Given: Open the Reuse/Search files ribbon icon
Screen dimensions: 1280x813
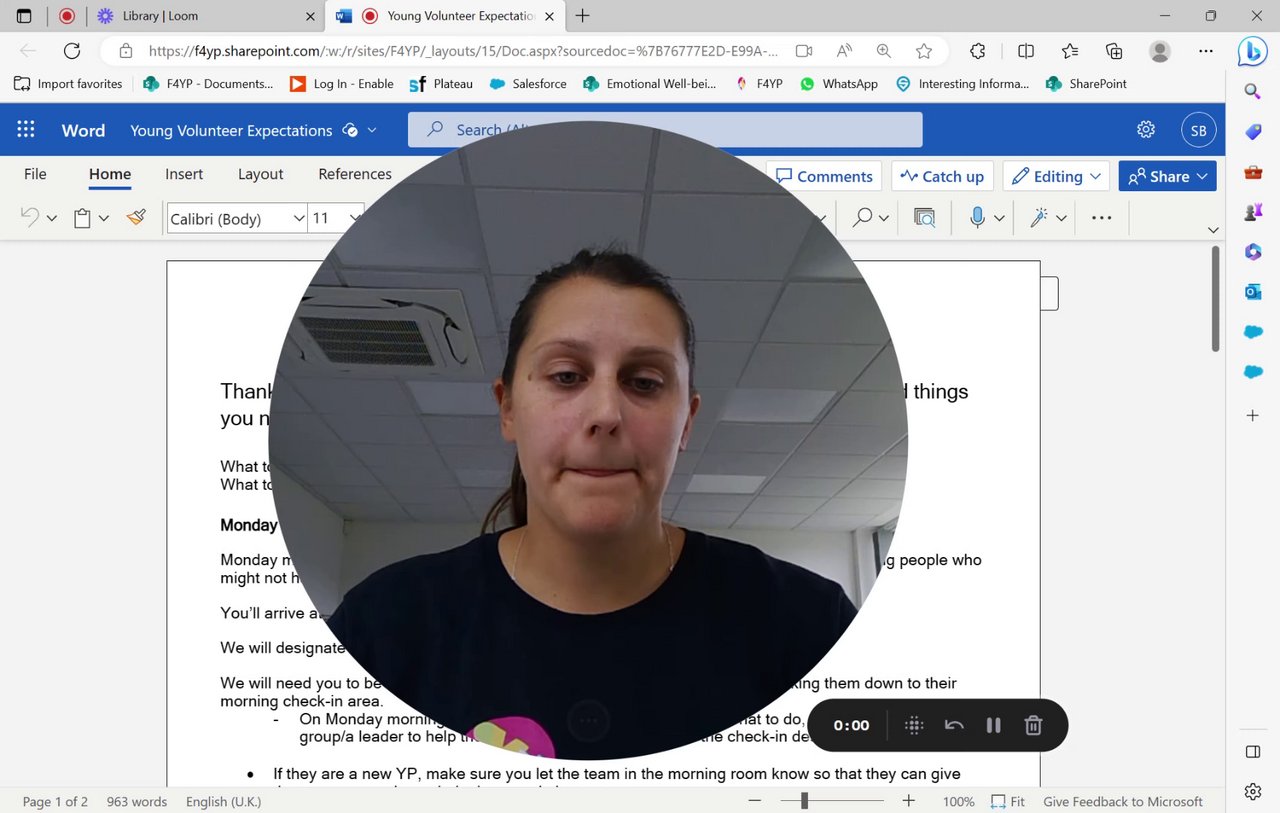Looking at the screenshot, I should tap(925, 217).
